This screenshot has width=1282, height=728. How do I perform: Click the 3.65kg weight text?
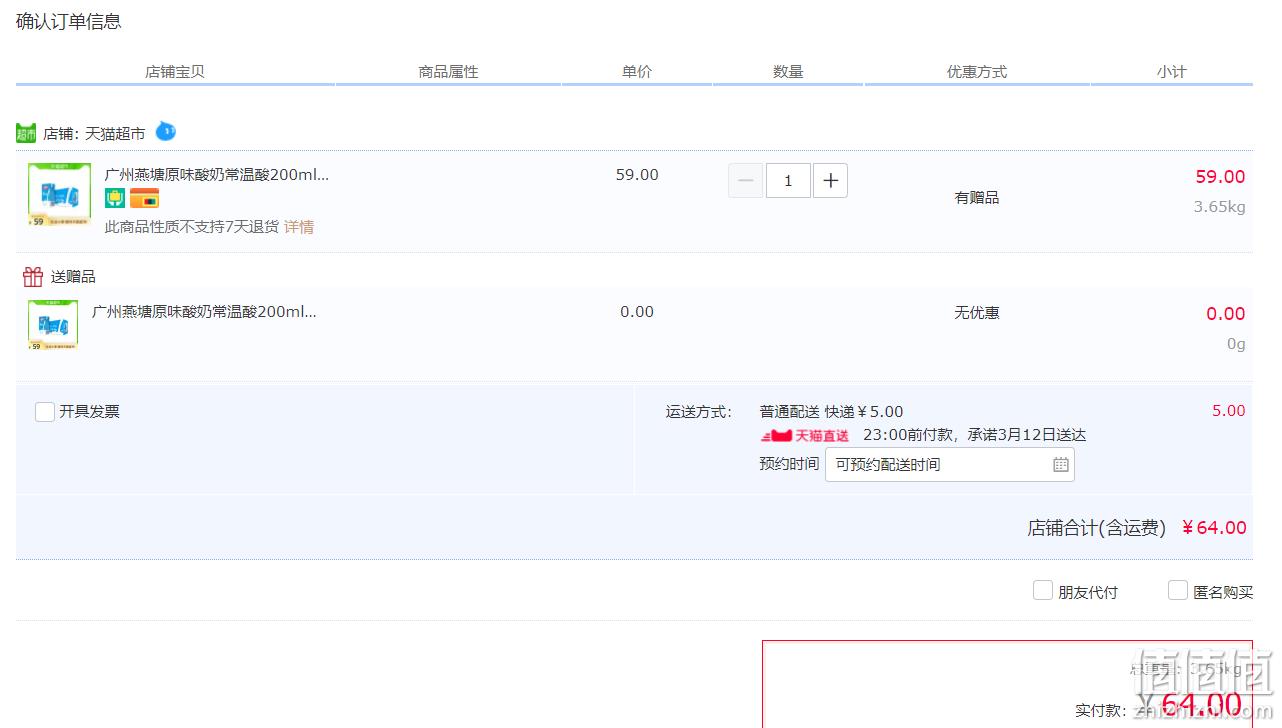coord(1219,207)
